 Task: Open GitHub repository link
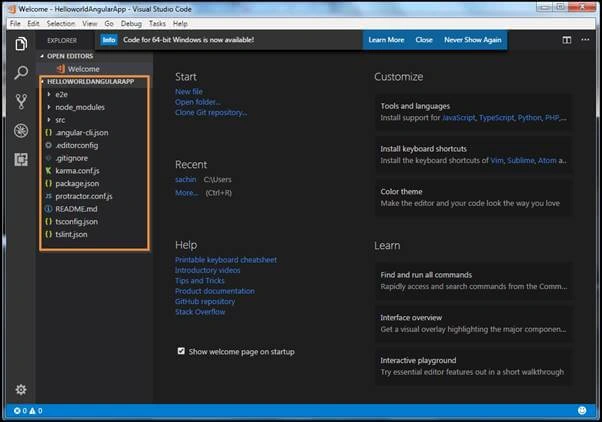205,301
